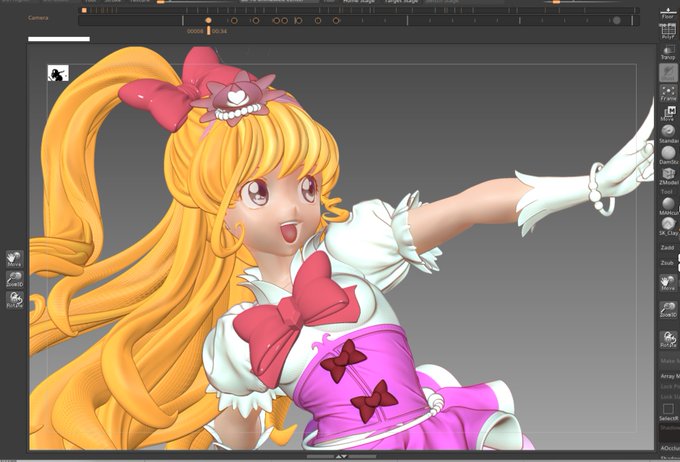Select filled orange keyframe on Camera track
This screenshot has width=680, height=462.
(208, 20)
